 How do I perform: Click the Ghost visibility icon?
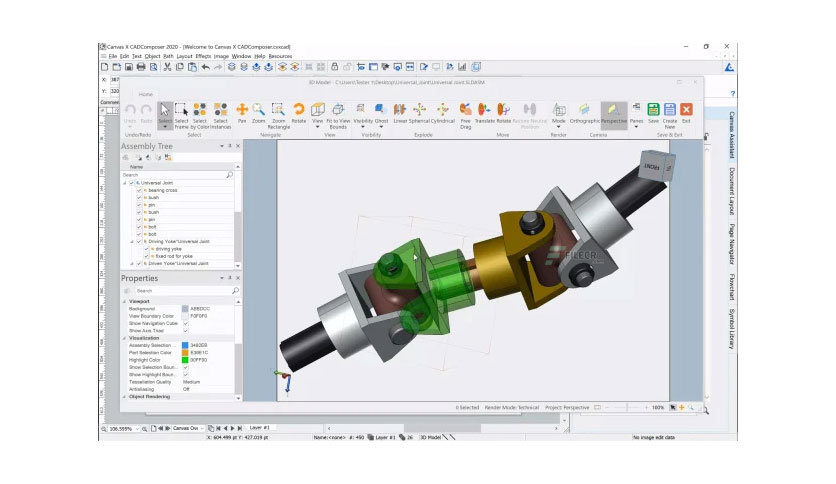coord(381,113)
